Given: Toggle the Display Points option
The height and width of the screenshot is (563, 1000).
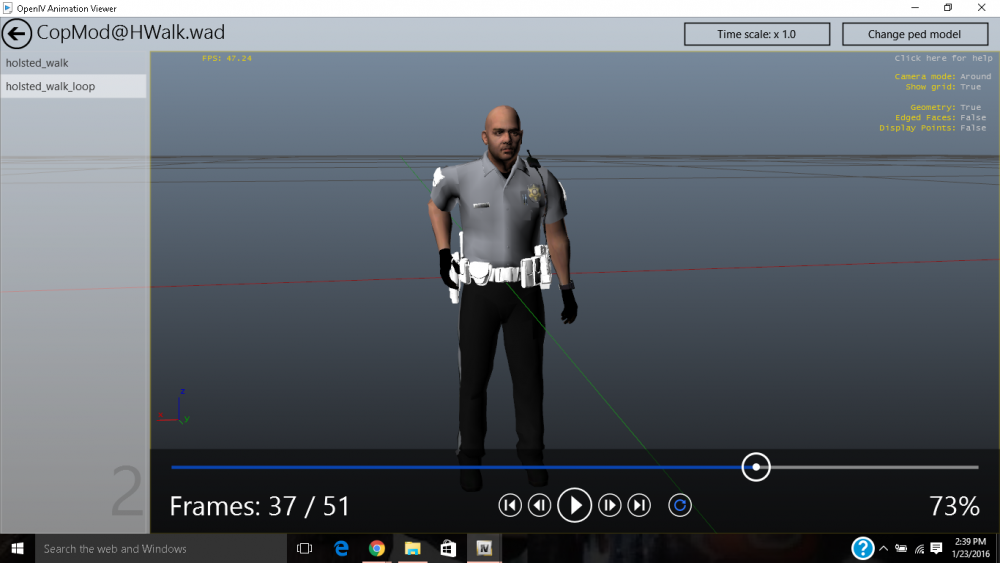Looking at the screenshot, I should [932, 128].
